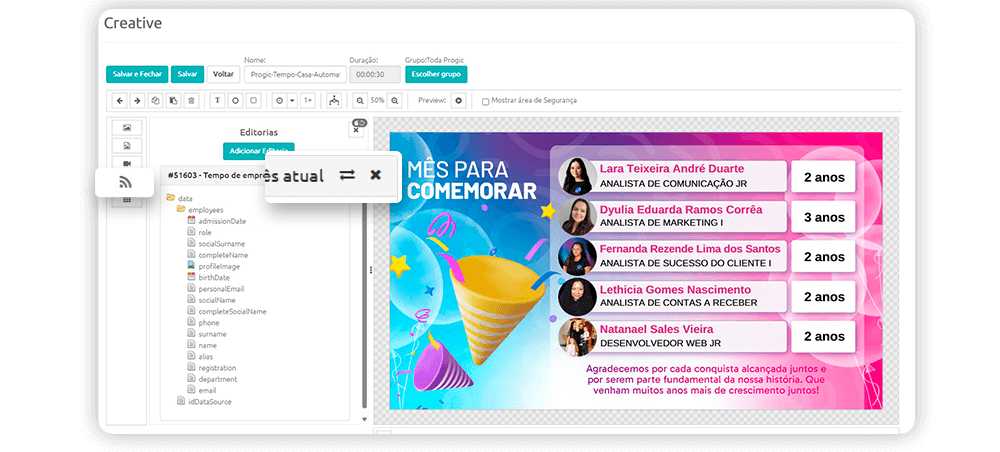This screenshot has height=452, width=1000.
Task: Click the RSS feed icon in sidebar
Action: point(125,183)
